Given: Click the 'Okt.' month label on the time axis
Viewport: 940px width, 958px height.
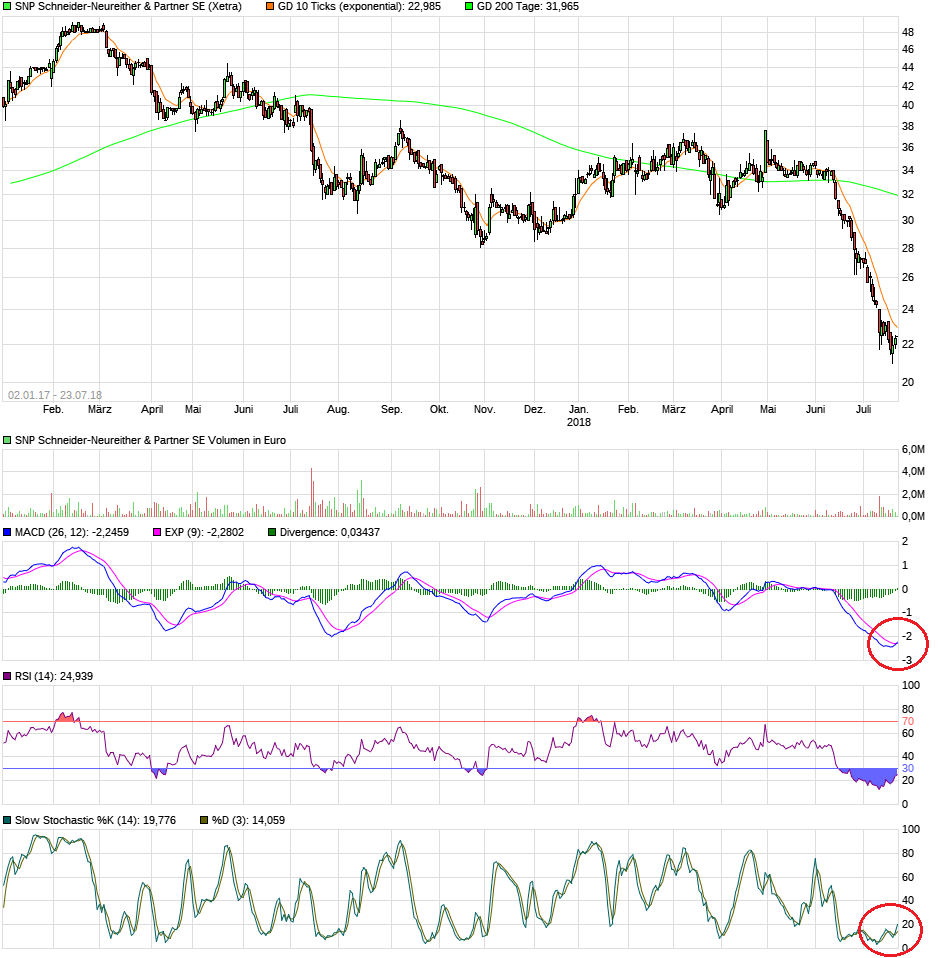Looking at the screenshot, I should pos(439,409).
